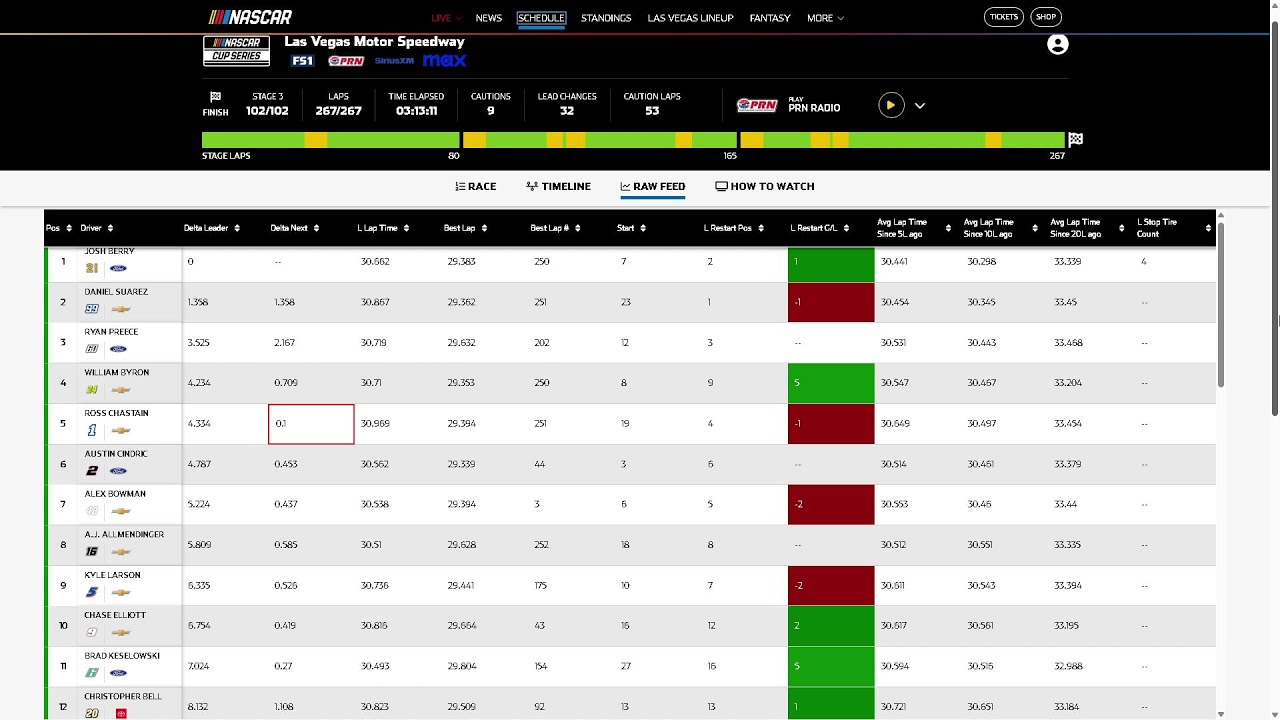
Task: Open the SCHEDULE menu item
Action: pyautogui.click(x=541, y=18)
